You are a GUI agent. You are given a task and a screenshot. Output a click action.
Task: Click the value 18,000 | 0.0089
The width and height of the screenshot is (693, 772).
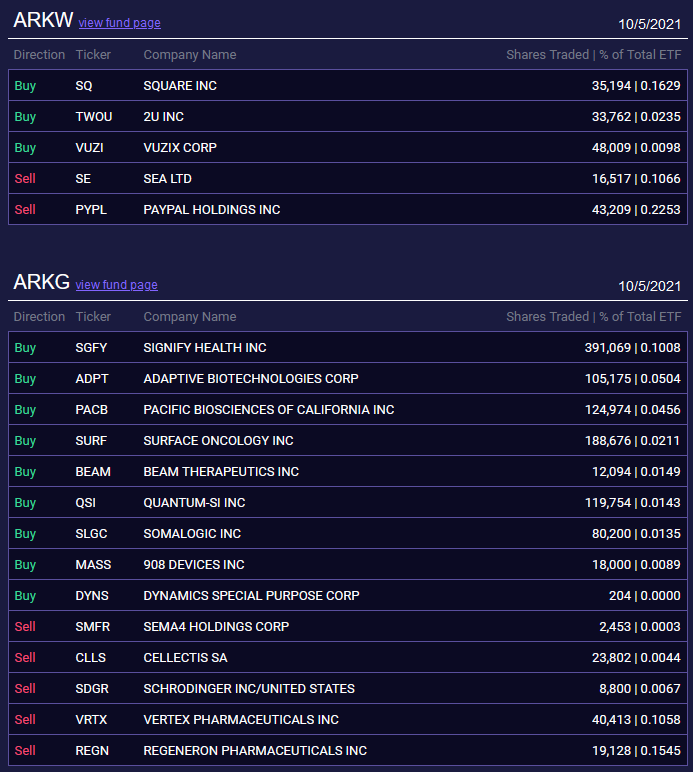click(x=636, y=565)
